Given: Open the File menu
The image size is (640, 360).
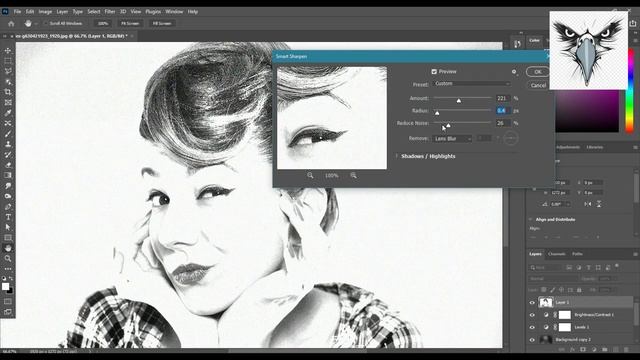Looking at the screenshot, I should click(x=18, y=11).
